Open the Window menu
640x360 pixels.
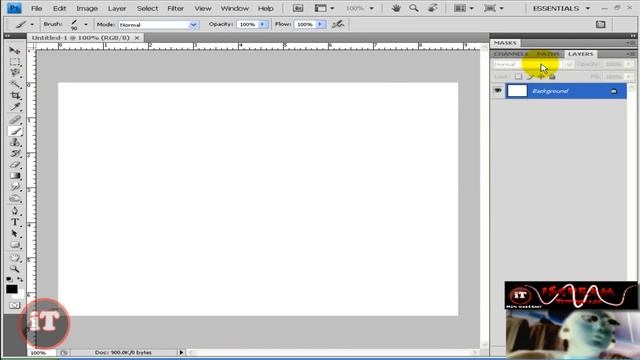[235, 8]
